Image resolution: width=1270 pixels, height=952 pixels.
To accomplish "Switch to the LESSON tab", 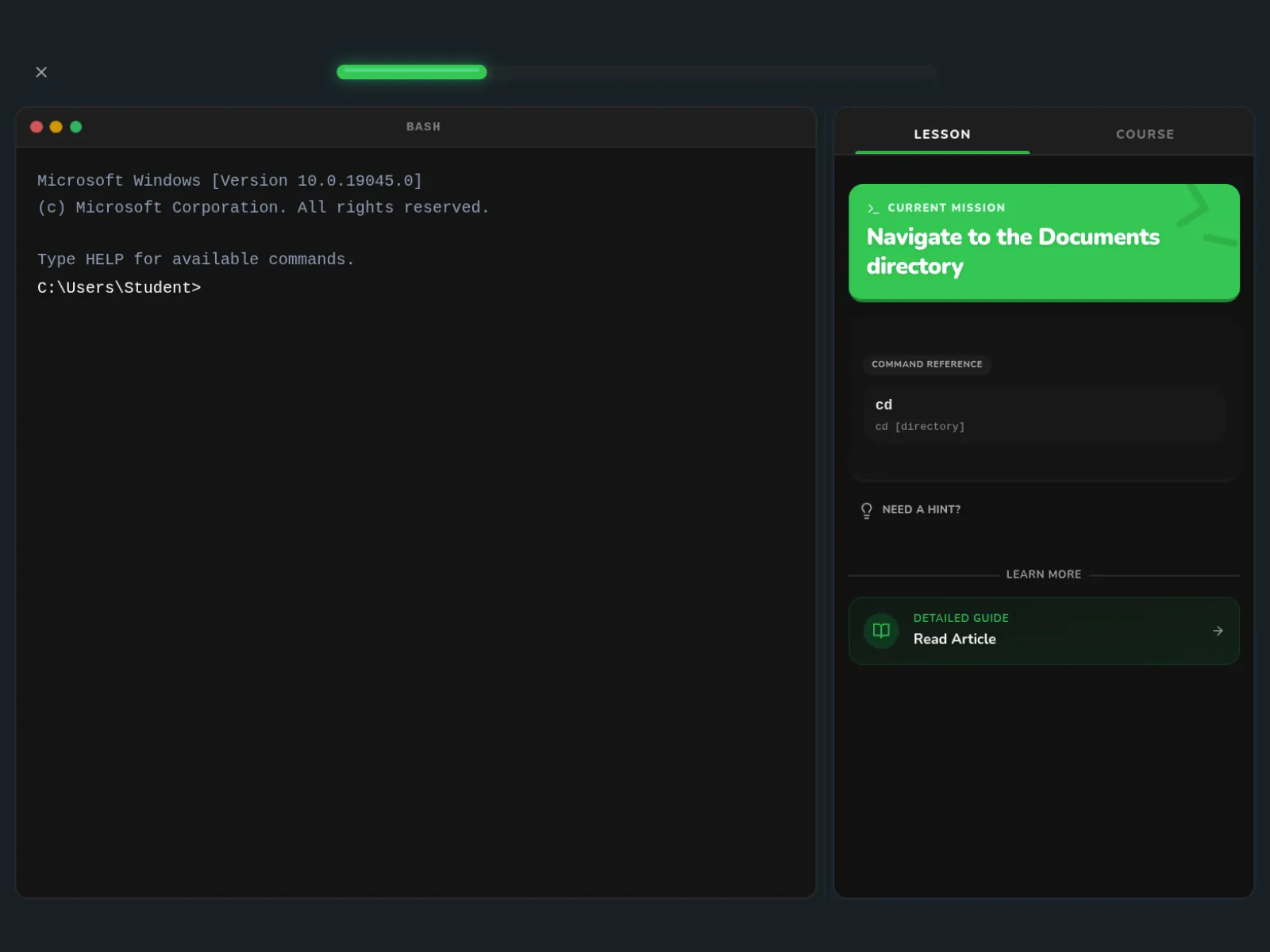I will point(942,134).
